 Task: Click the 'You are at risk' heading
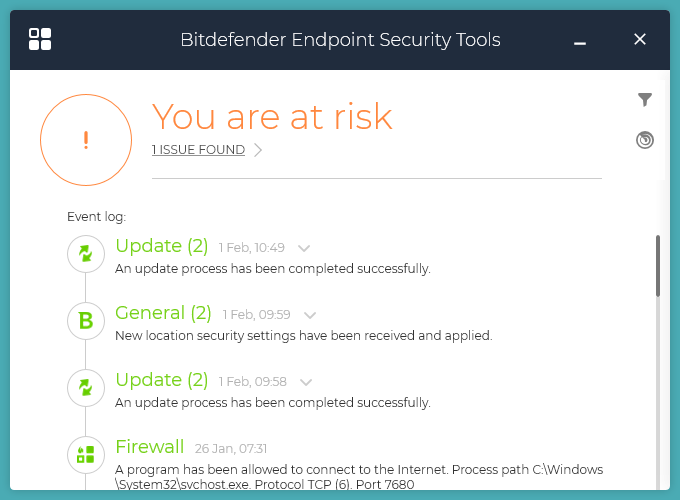(x=272, y=117)
